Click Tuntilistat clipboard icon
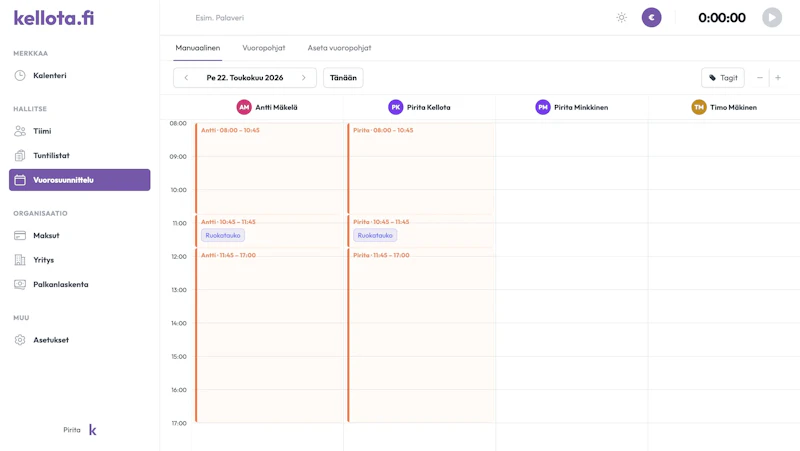 [20, 156]
